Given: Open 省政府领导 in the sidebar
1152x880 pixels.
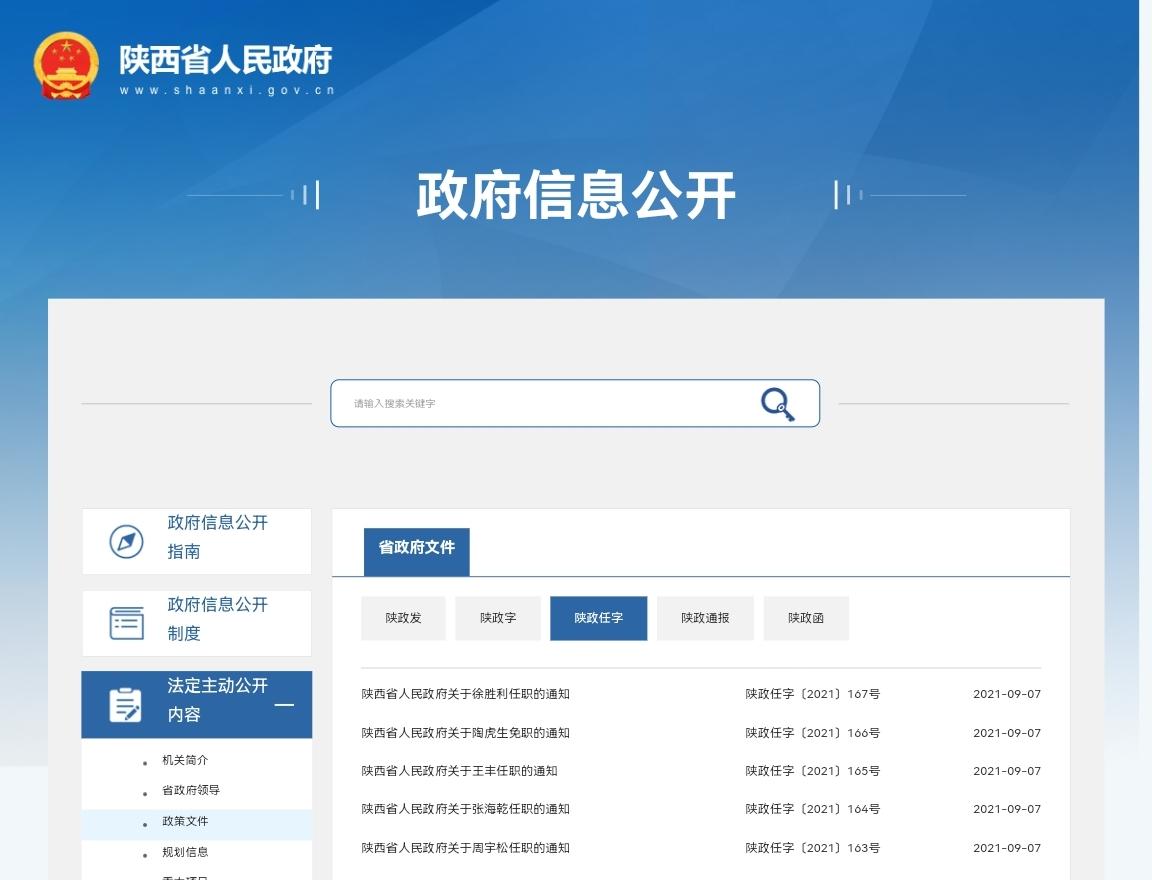Looking at the screenshot, I should coord(191,790).
